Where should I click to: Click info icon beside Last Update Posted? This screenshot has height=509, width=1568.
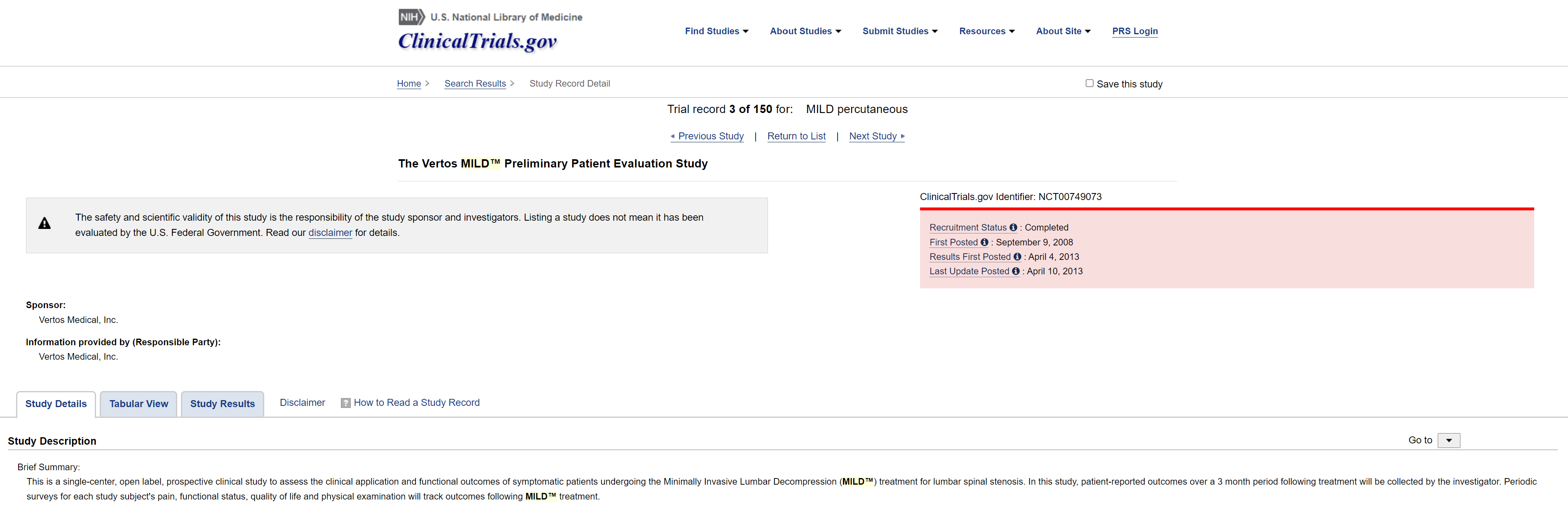1015,271
